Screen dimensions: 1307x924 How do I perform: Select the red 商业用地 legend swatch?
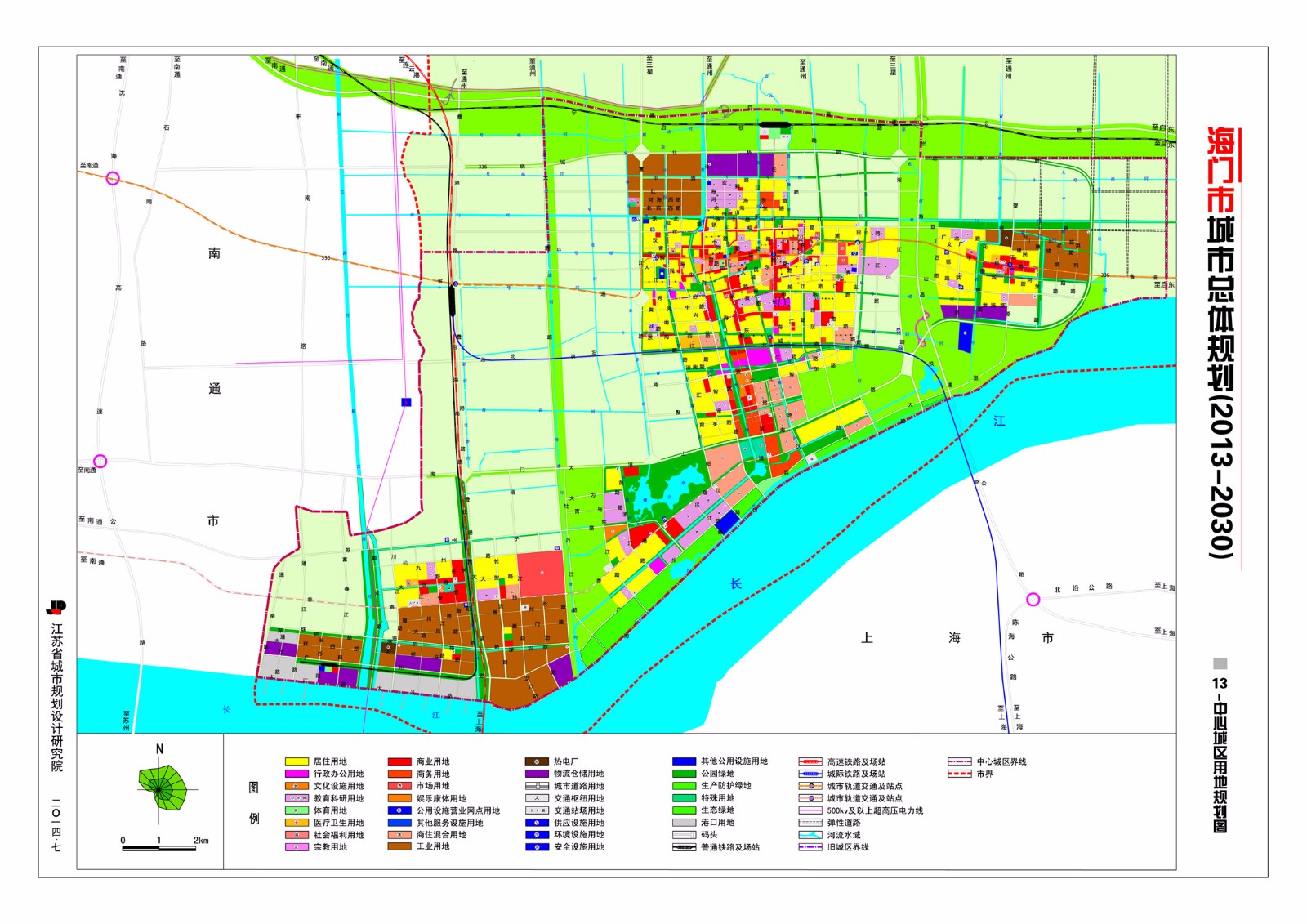click(x=399, y=761)
